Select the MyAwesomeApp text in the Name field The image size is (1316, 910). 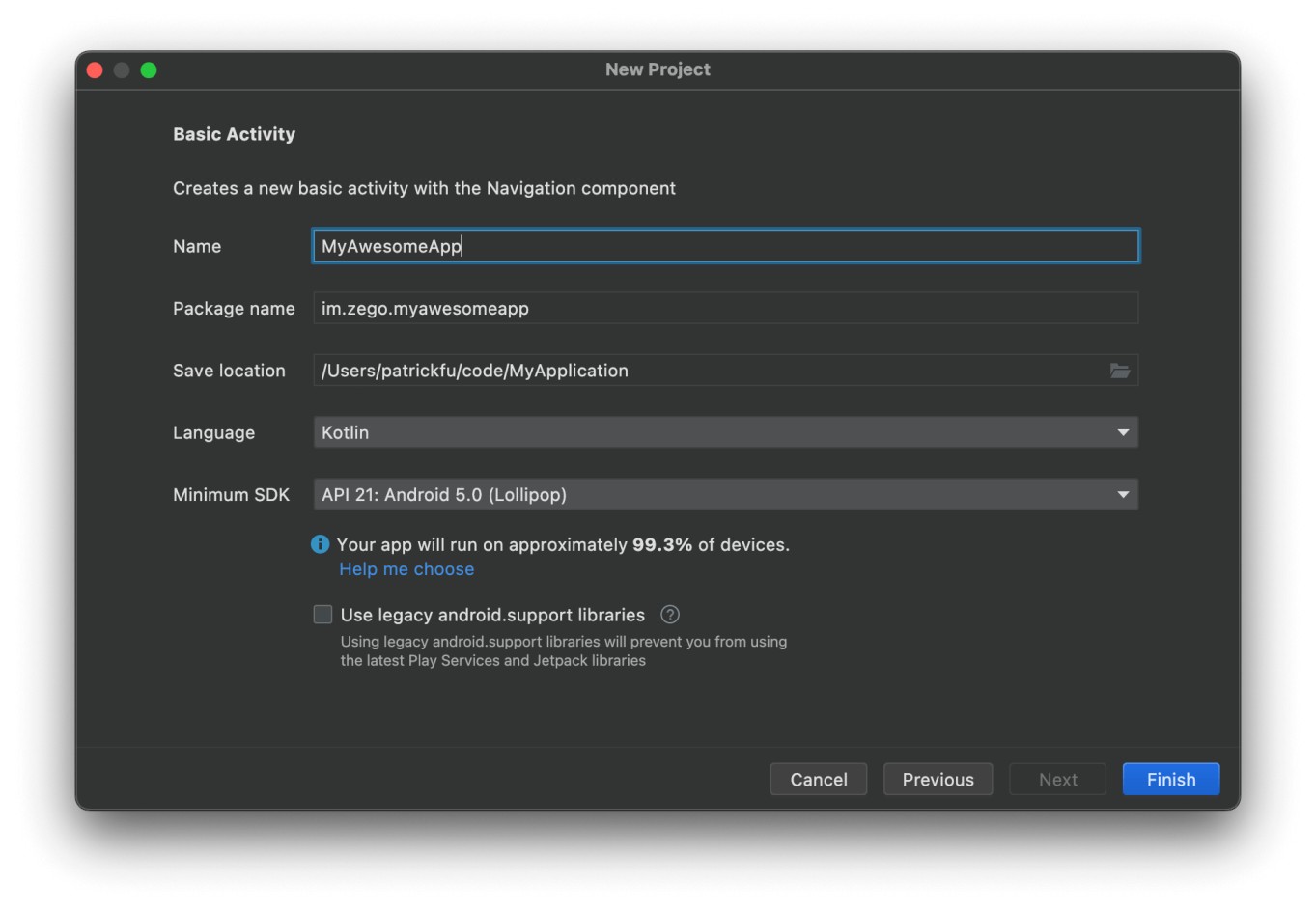pyautogui.click(x=390, y=246)
